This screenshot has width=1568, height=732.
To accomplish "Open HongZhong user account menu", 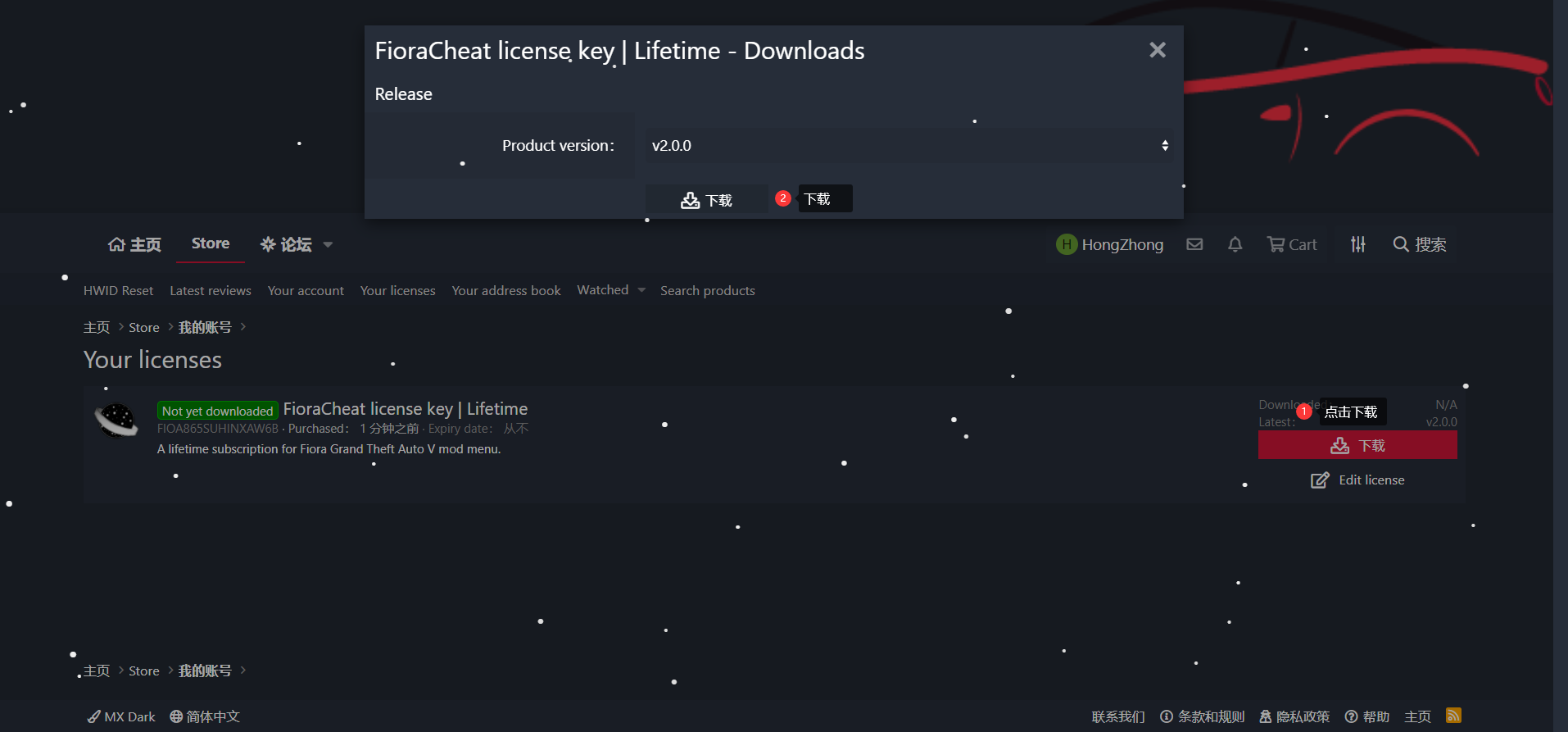I will point(1110,244).
